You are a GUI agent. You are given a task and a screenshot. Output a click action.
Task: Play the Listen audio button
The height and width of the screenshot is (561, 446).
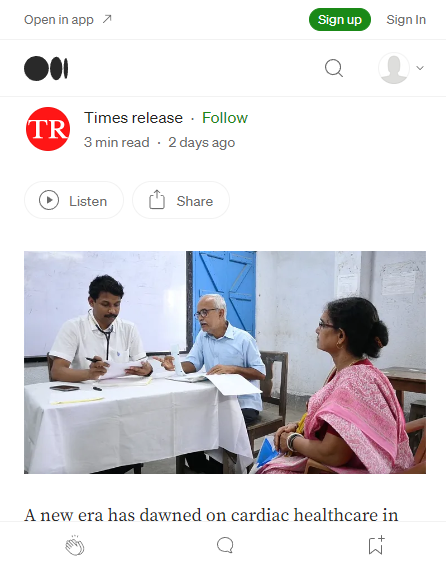coord(74,200)
